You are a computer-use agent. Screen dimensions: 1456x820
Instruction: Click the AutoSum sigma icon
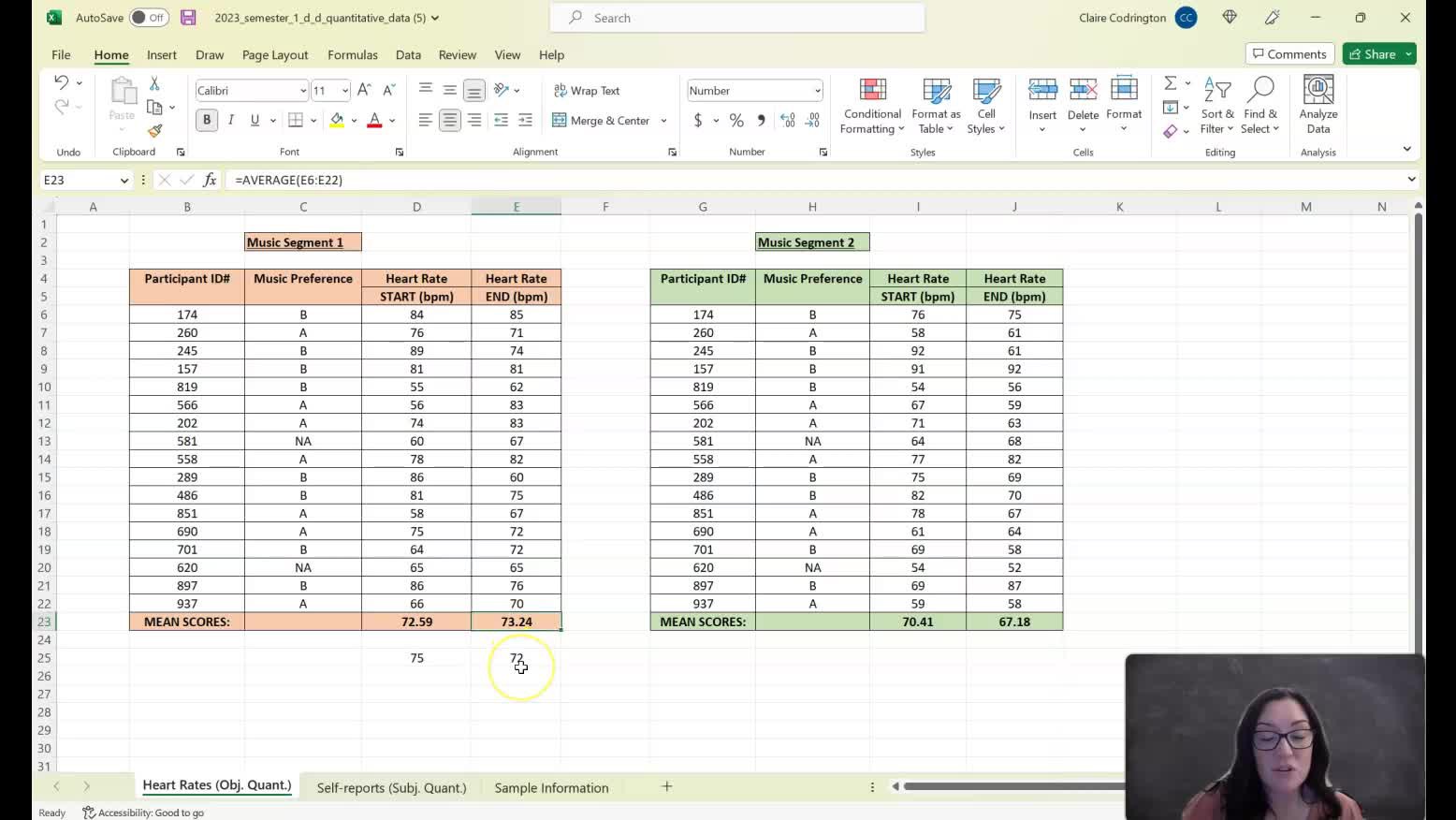(x=1170, y=83)
